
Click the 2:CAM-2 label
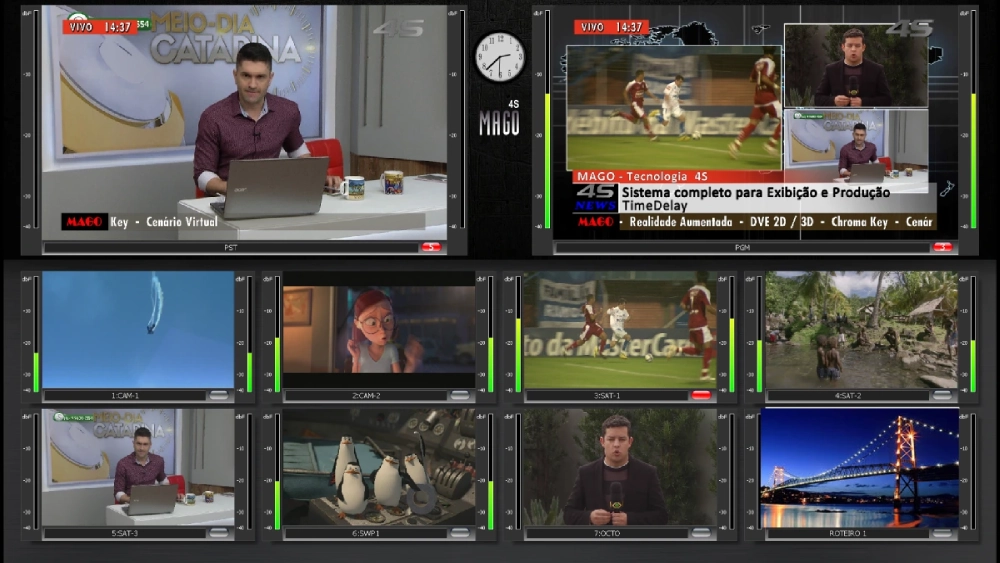click(x=366, y=396)
